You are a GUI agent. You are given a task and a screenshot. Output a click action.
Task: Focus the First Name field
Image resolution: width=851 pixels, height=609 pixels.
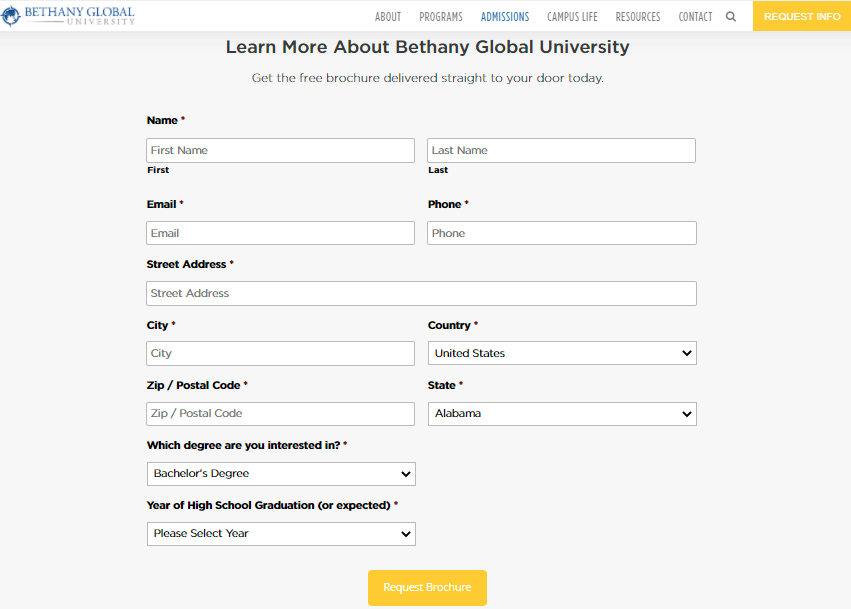280,150
